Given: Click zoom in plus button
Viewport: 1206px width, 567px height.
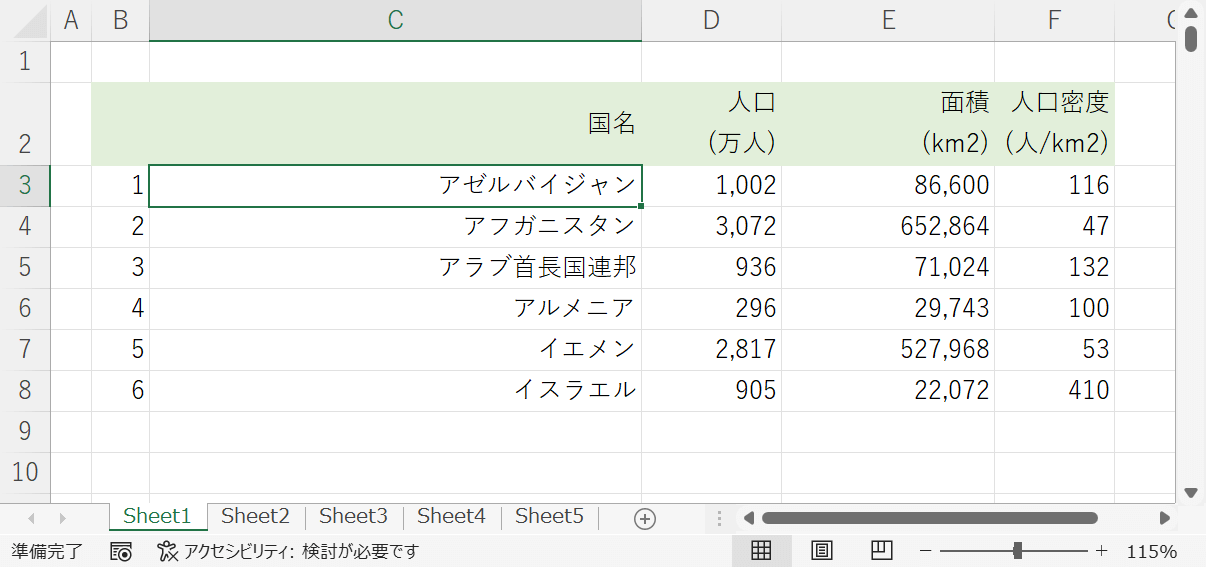Looking at the screenshot, I should [1102, 551].
